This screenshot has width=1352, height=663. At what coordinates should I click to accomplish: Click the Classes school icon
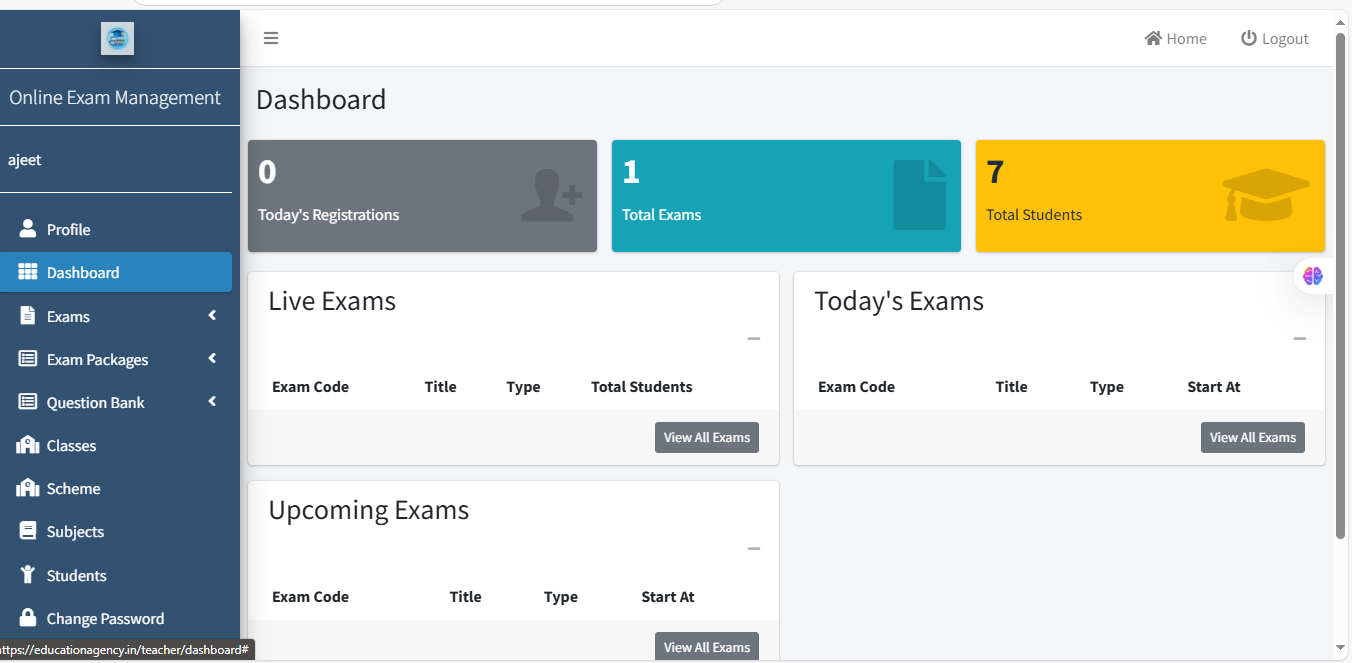tap(28, 445)
